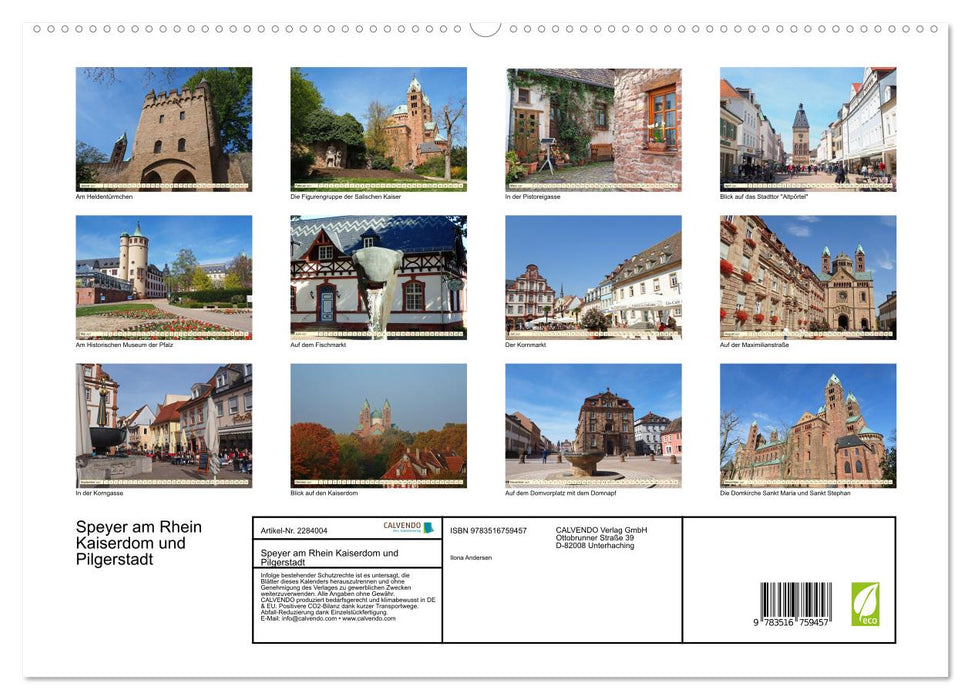Click the calendar hanger notch at top center
This screenshot has width=971, height=700.
coord(486,29)
